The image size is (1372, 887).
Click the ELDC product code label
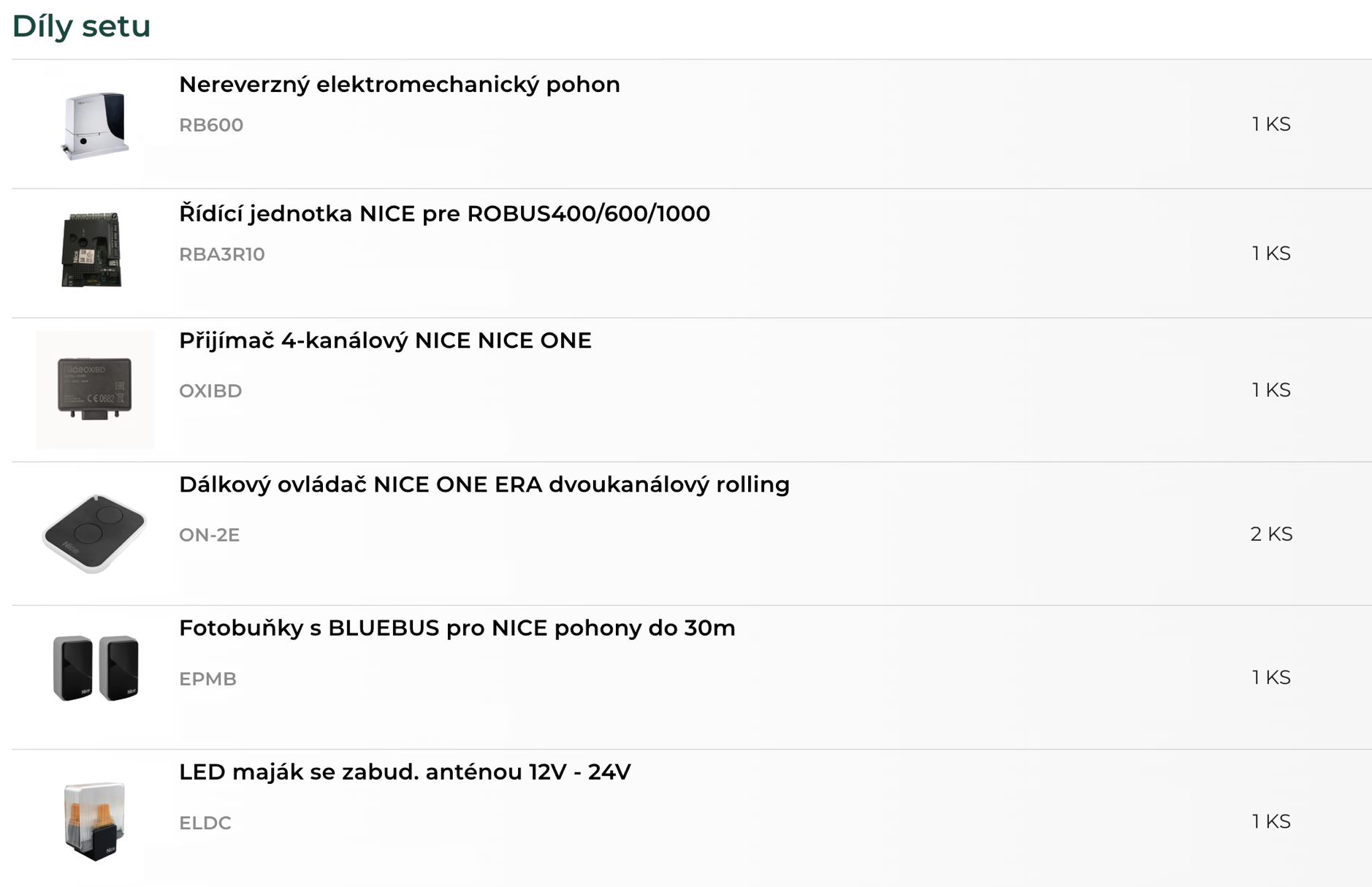[205, 823]
